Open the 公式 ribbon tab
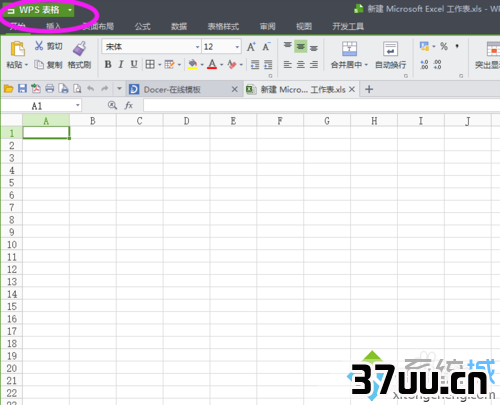The height and width of the screenshot is (405, 500). coord(143,26)
